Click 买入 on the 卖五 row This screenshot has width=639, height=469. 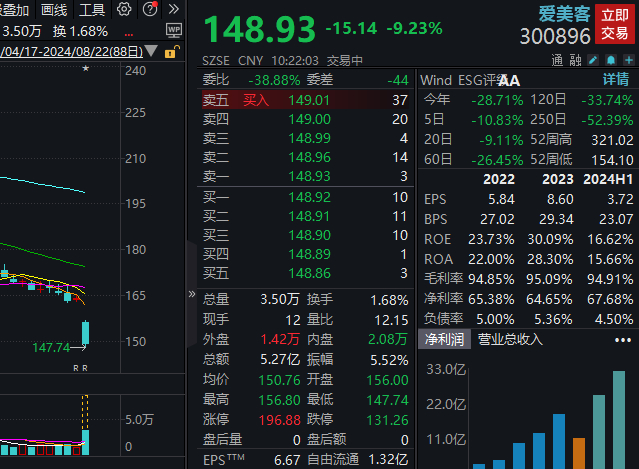[256, 100]
